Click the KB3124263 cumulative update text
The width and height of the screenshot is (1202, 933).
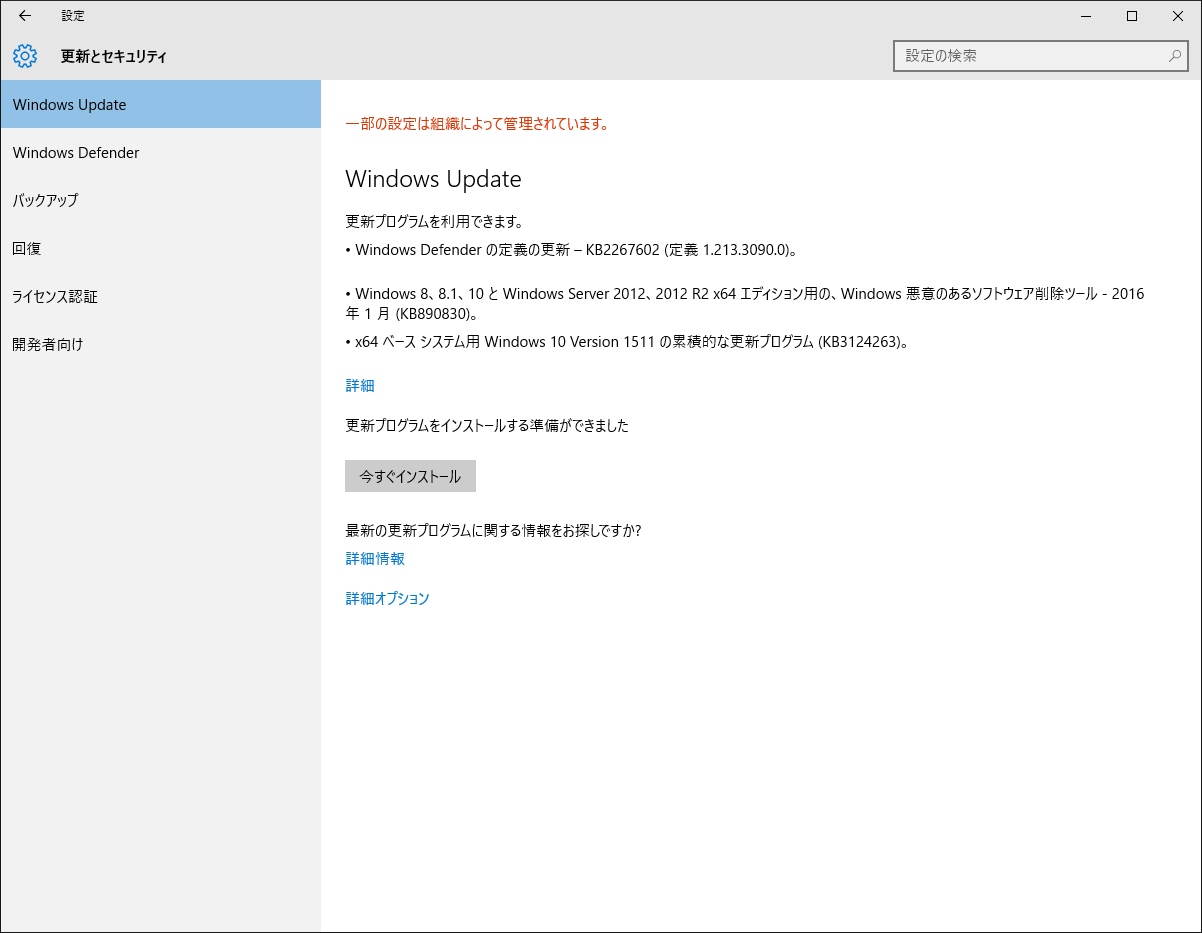pos(627,342)
